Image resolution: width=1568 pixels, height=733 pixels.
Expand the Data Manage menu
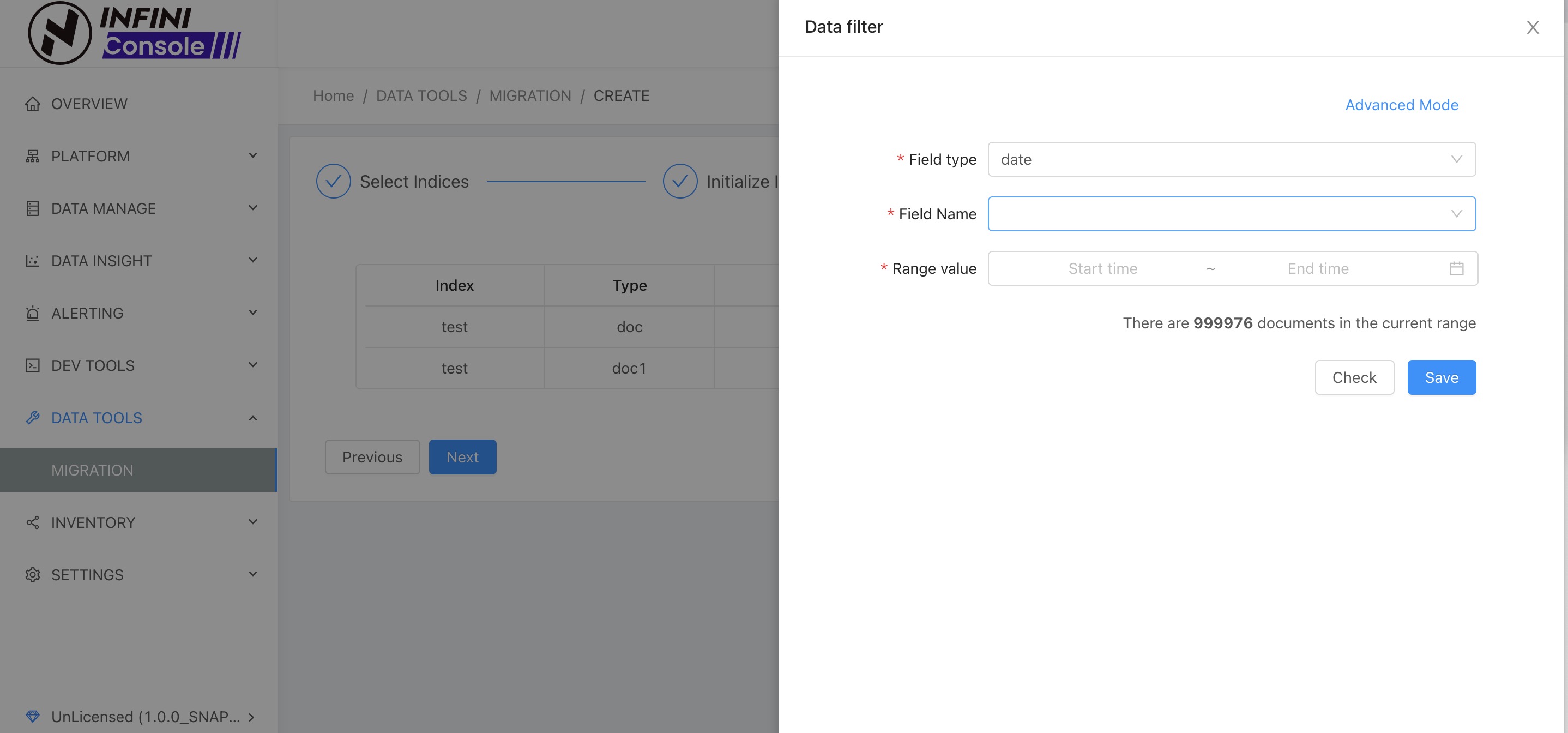click(139, 209)
